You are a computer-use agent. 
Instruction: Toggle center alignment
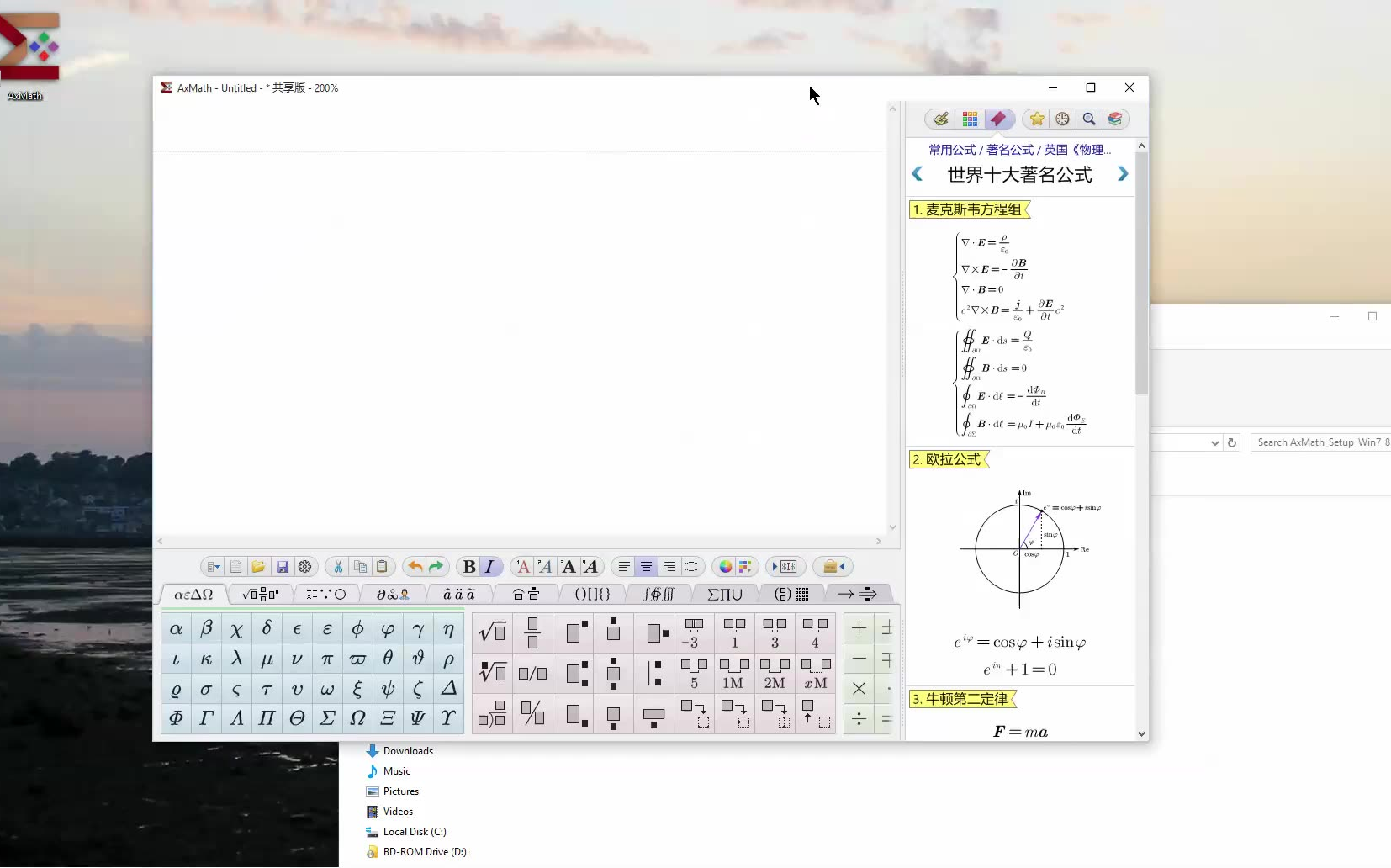pos(646,567)
